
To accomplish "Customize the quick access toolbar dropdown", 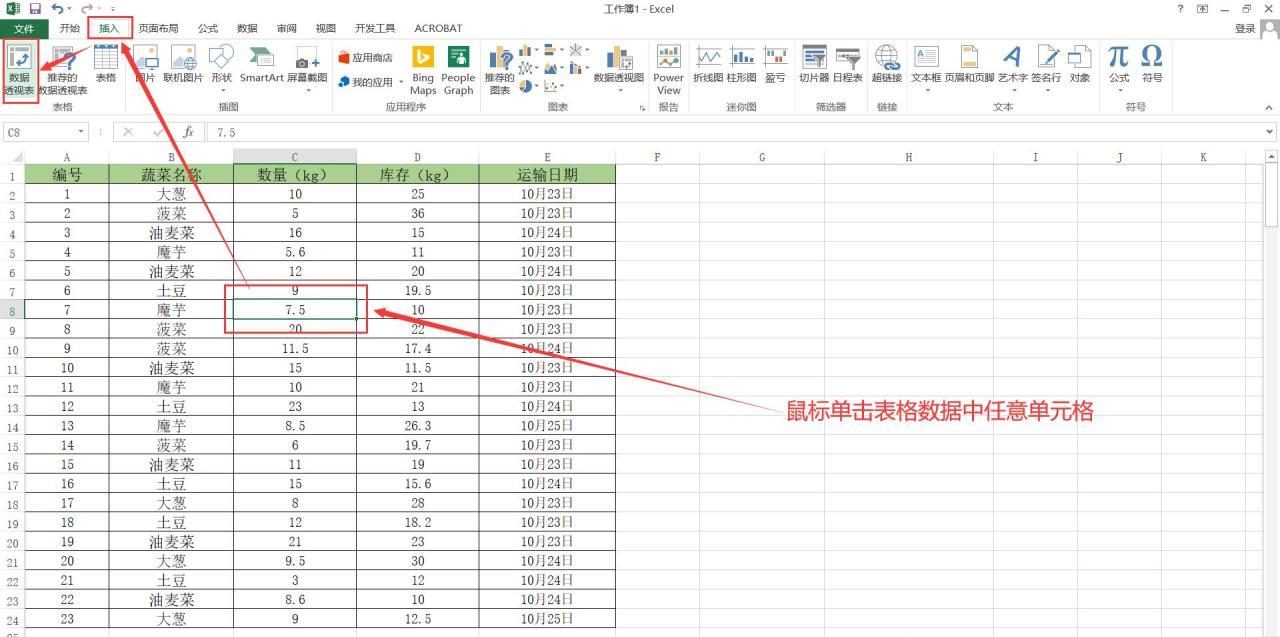I will pos(113,9).
